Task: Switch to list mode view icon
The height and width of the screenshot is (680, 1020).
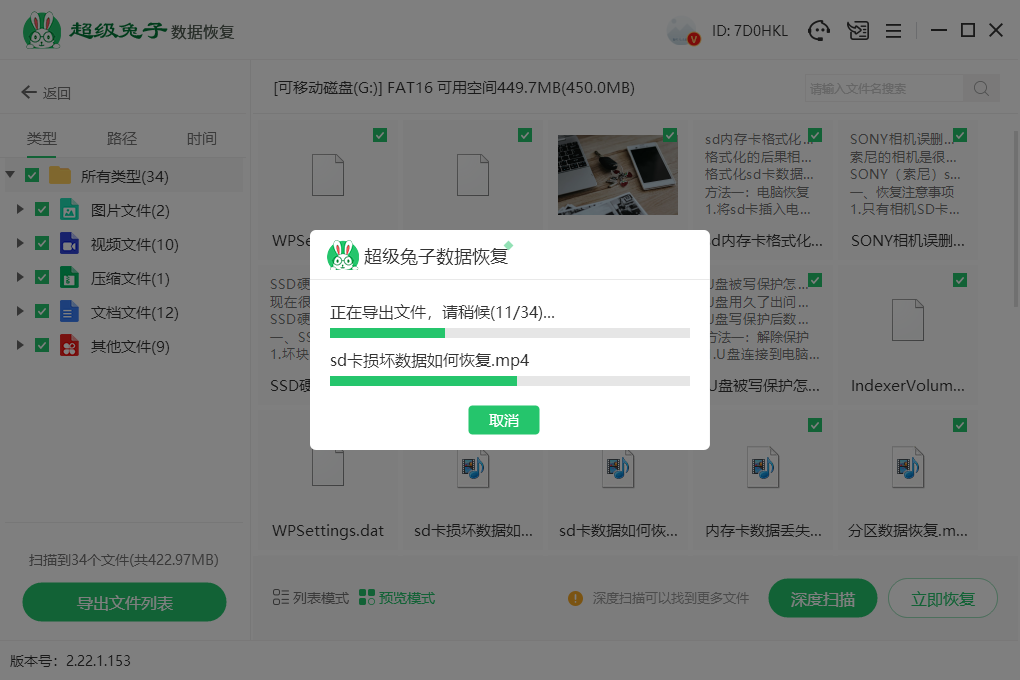Action: (x=281, y=598)
